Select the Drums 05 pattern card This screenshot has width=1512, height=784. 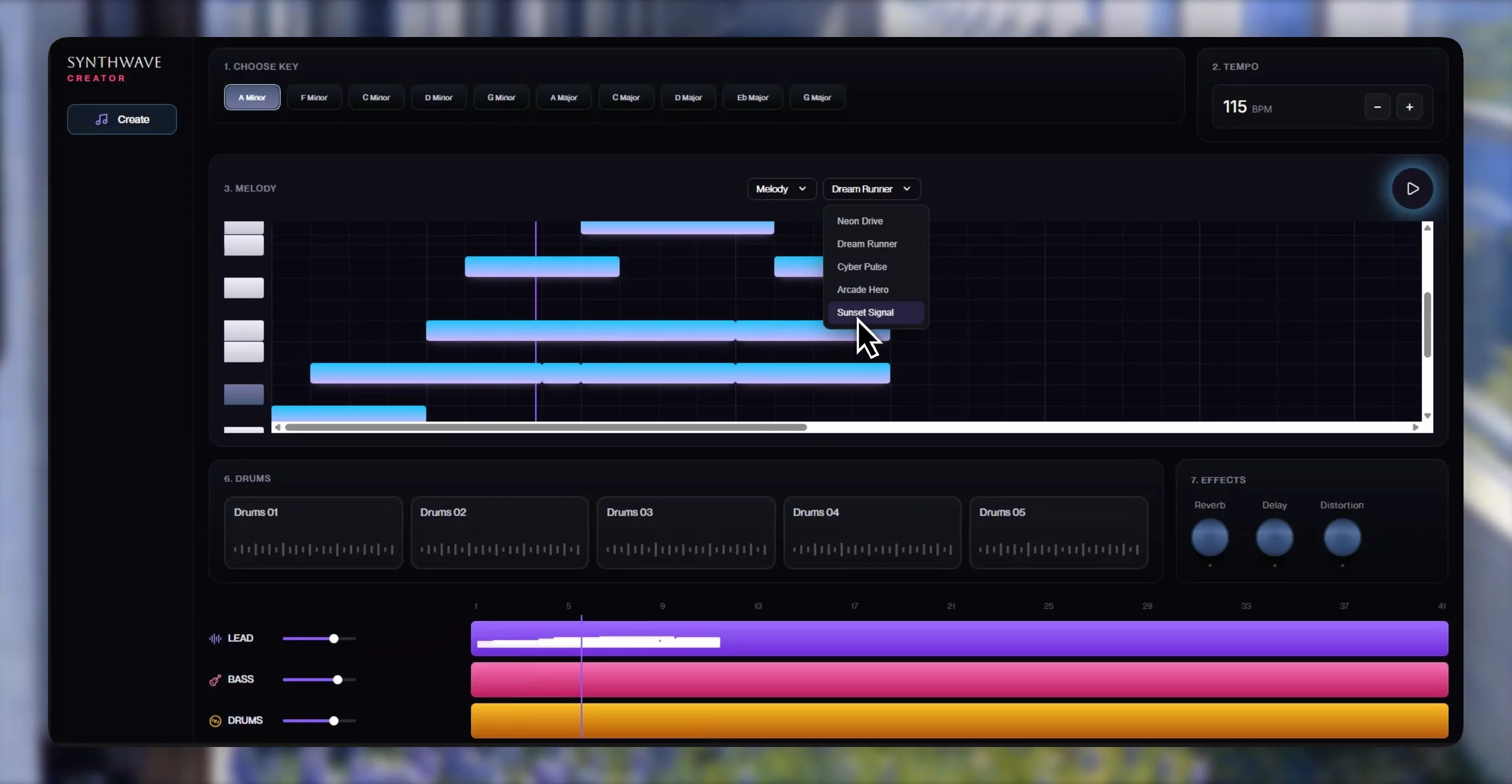(x=1059, y=533)
